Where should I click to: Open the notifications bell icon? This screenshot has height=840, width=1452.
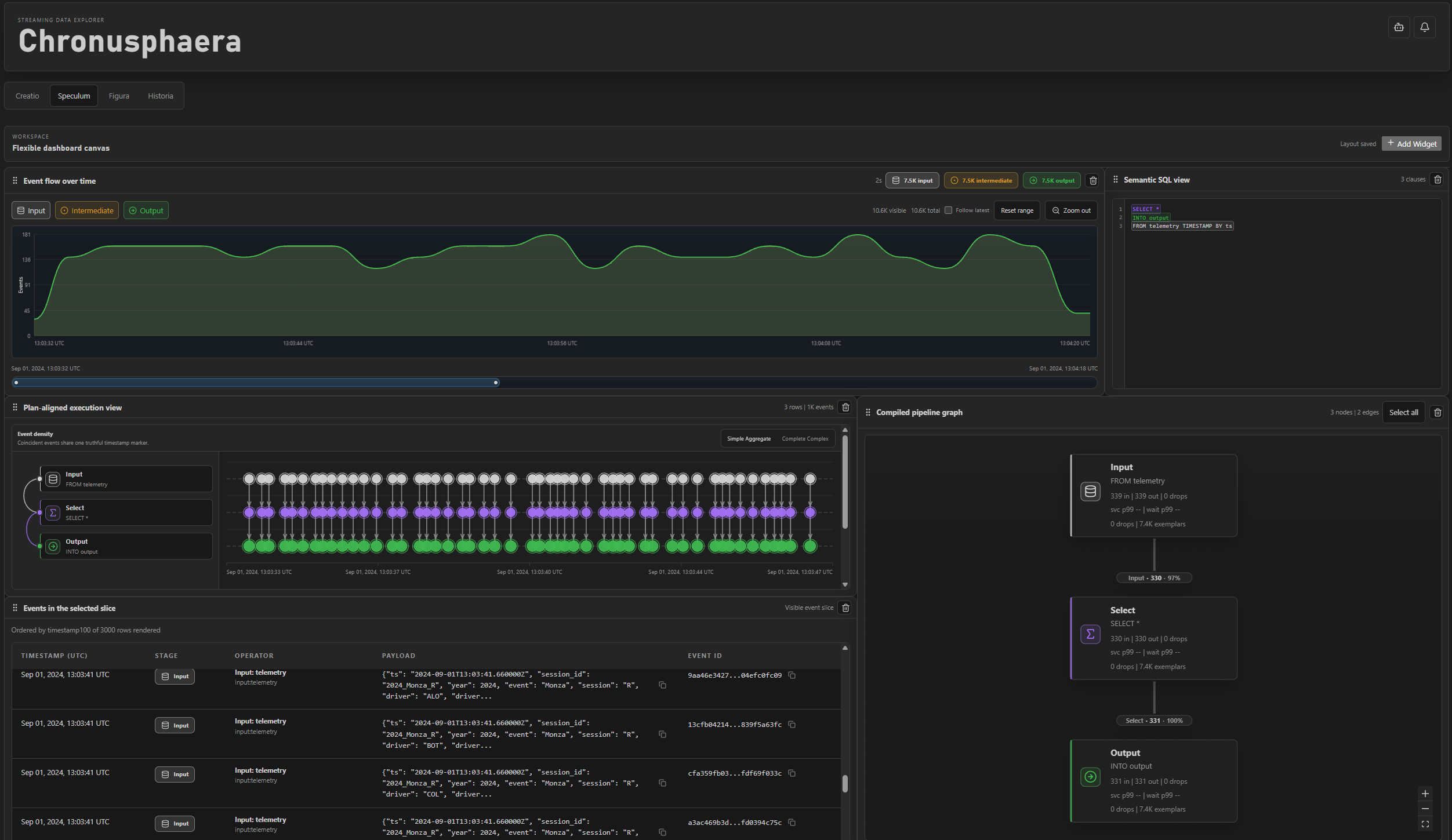[1424, 27]
